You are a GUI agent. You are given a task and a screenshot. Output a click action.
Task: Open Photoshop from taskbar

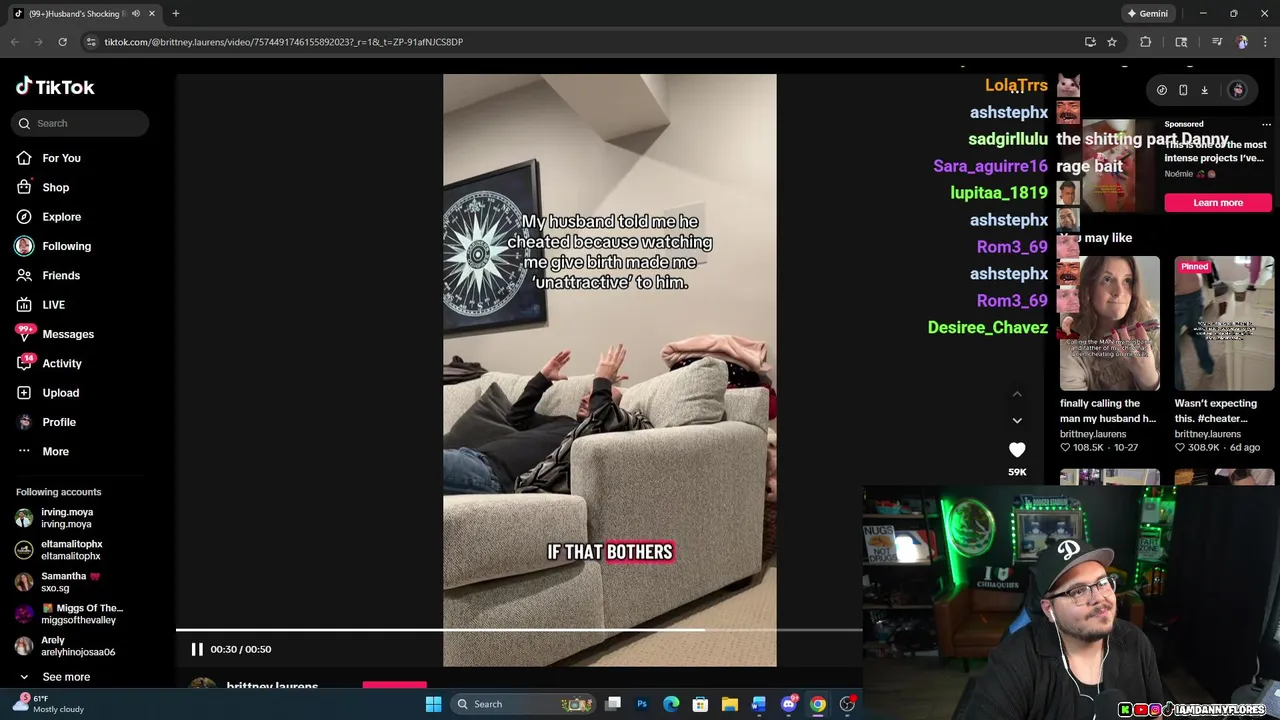642,704
